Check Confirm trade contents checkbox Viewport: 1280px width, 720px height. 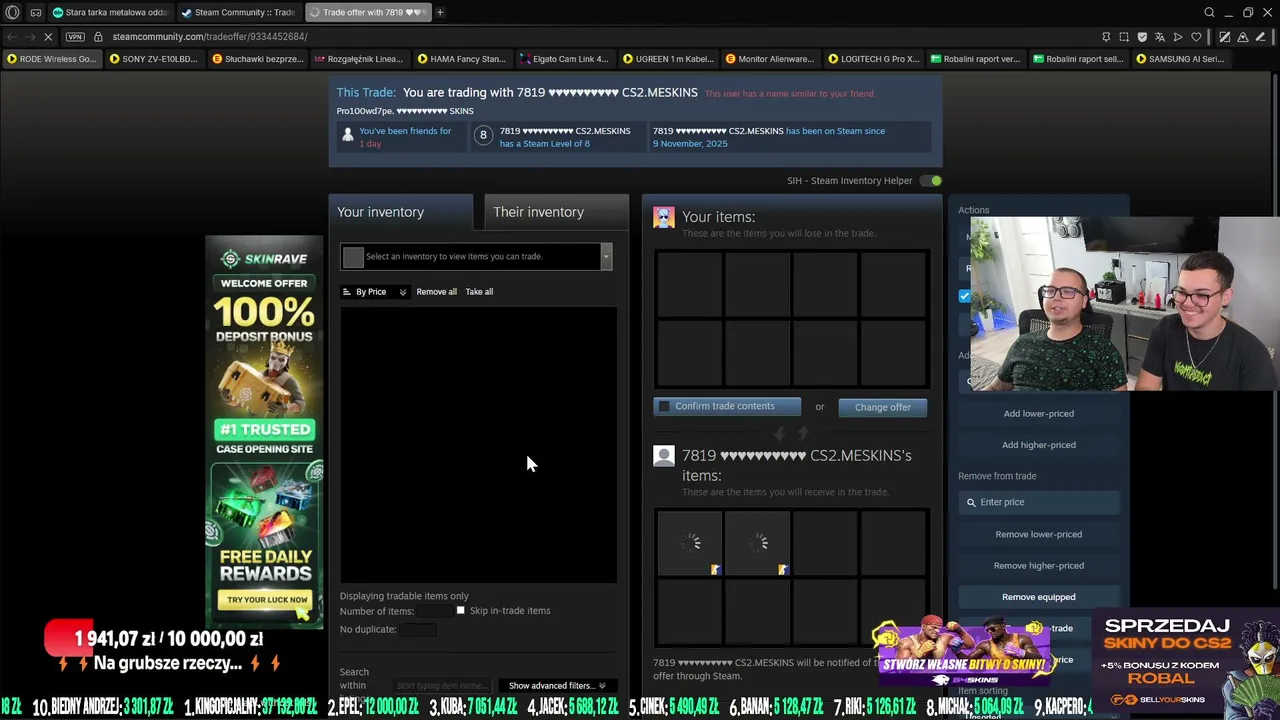point(664,406)
